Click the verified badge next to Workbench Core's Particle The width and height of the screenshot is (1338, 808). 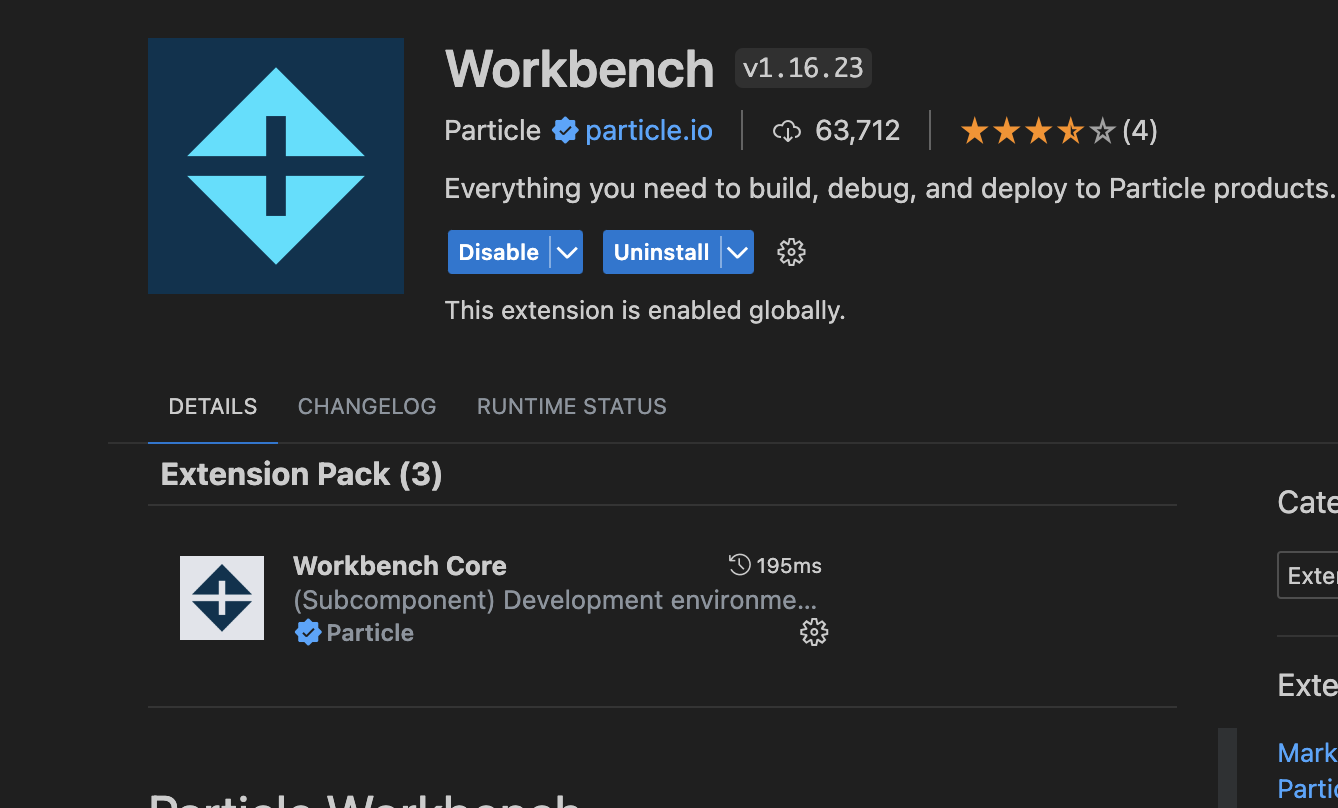coord(308,632)
